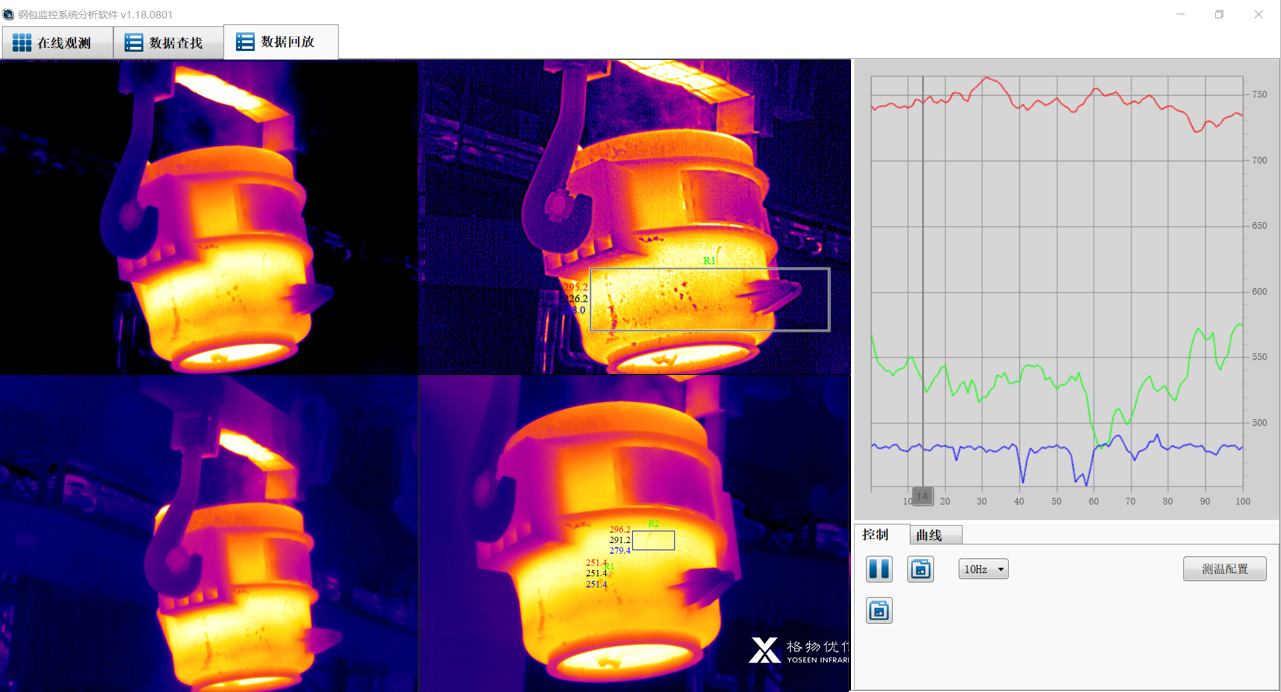Select the 数据回放 tab

click(278, 42)
